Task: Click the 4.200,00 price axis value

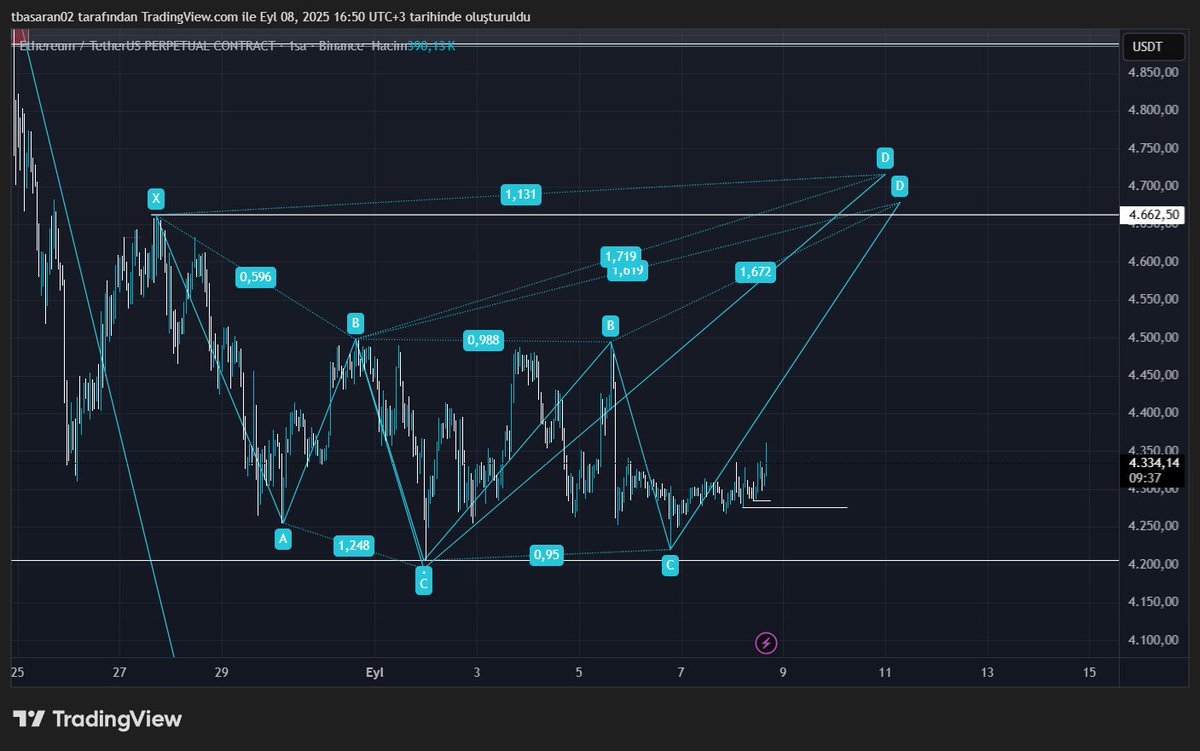Action: (x=1155, y=565)
